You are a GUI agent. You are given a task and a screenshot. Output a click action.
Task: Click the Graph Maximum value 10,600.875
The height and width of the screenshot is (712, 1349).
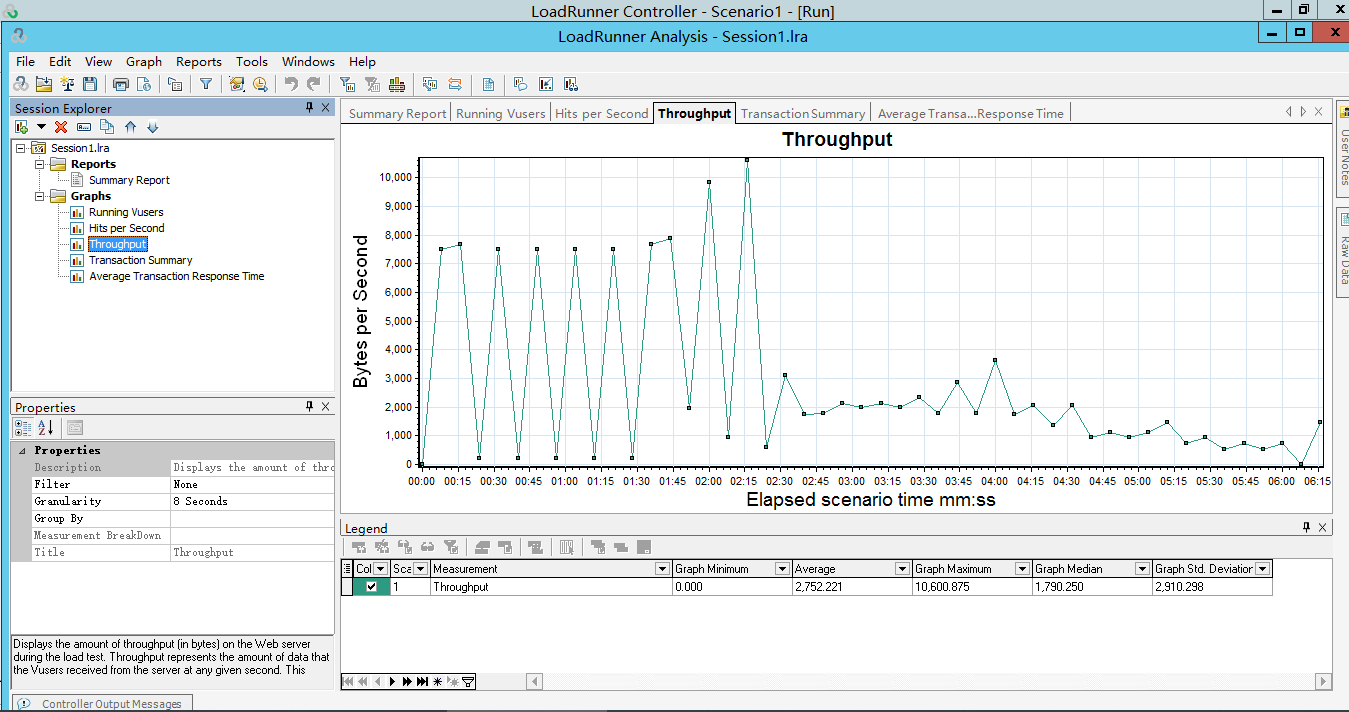tap(972, 587)
